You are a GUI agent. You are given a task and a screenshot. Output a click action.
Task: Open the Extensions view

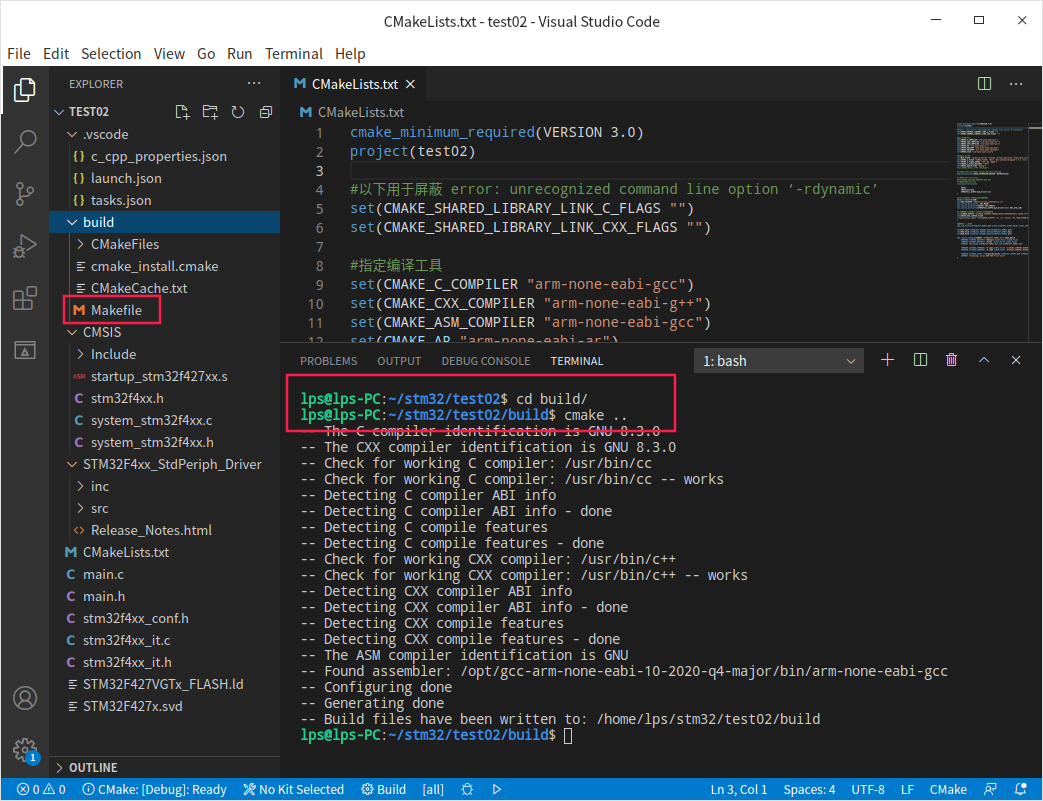coord(24,297)
